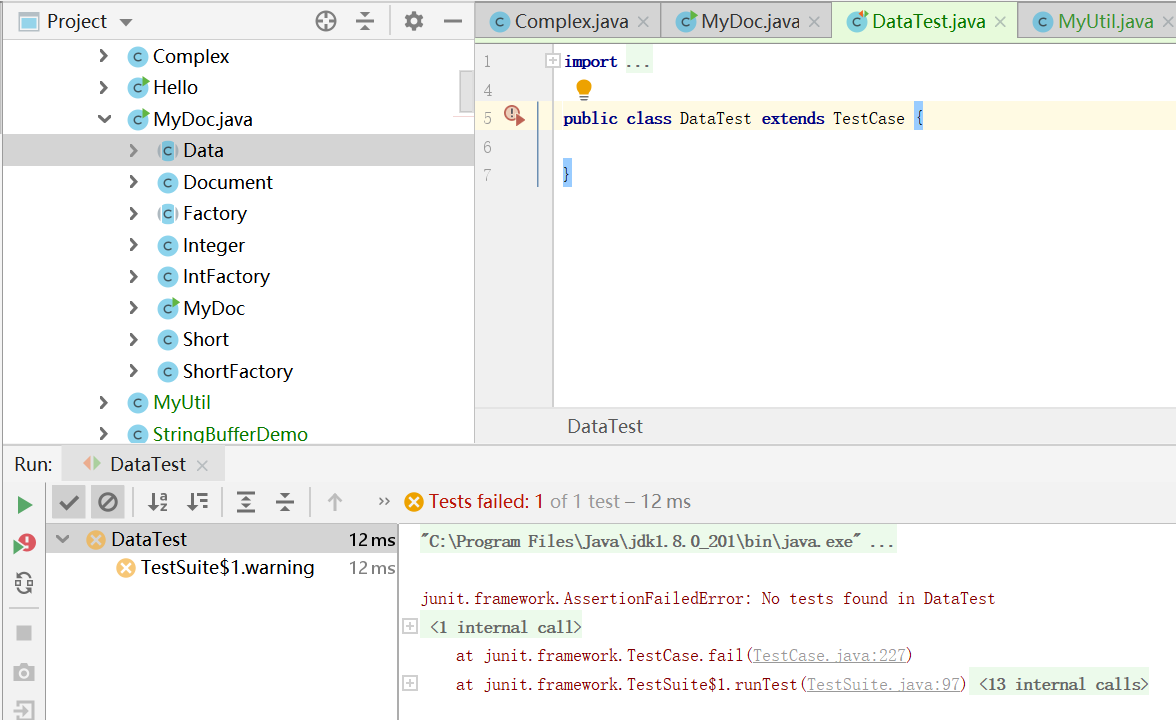Screen dimensions: 1176x720
Task: Rerun failed tests icon
Action: point(24,543)
